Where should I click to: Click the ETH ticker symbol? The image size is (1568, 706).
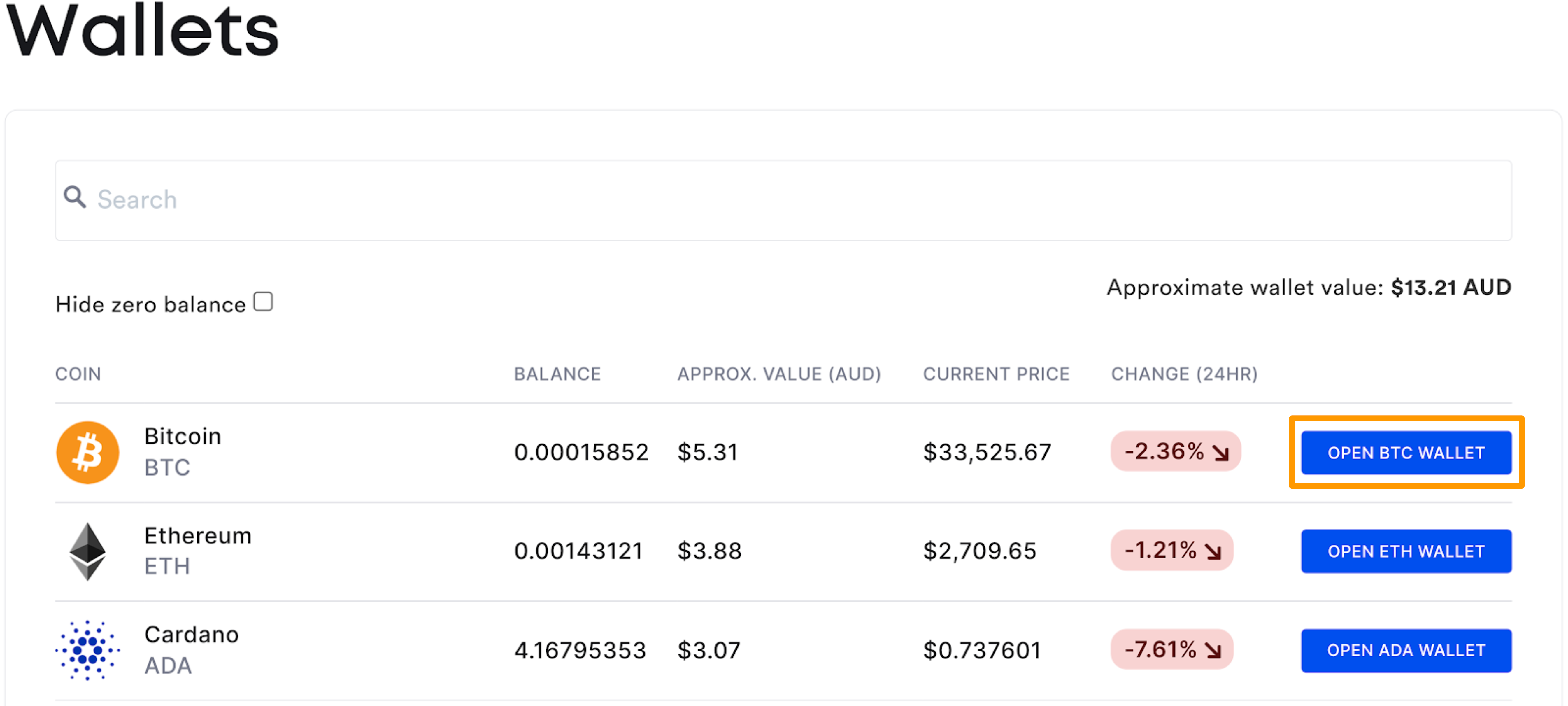[x=167, y=567]
